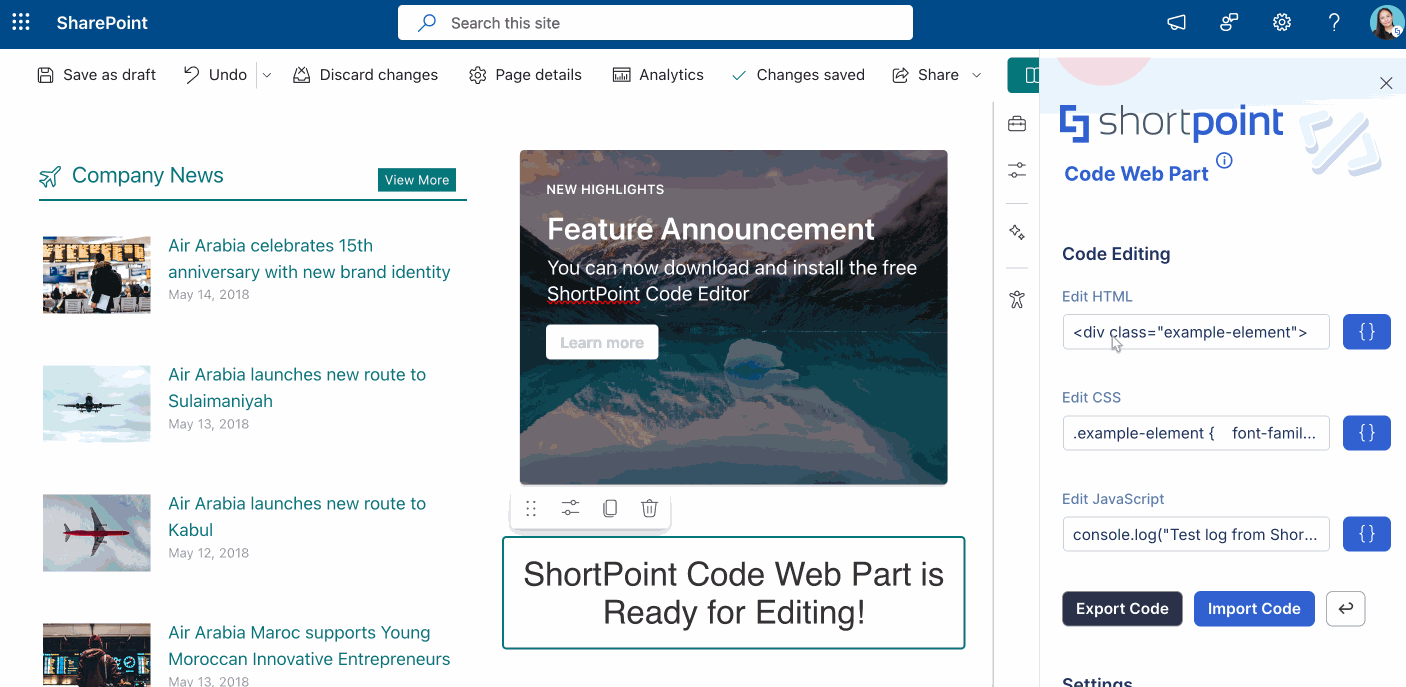Select the ShortPoint Code Web Part box
The height and width of the screenshot is (687, 1406).
click(734, 593)
